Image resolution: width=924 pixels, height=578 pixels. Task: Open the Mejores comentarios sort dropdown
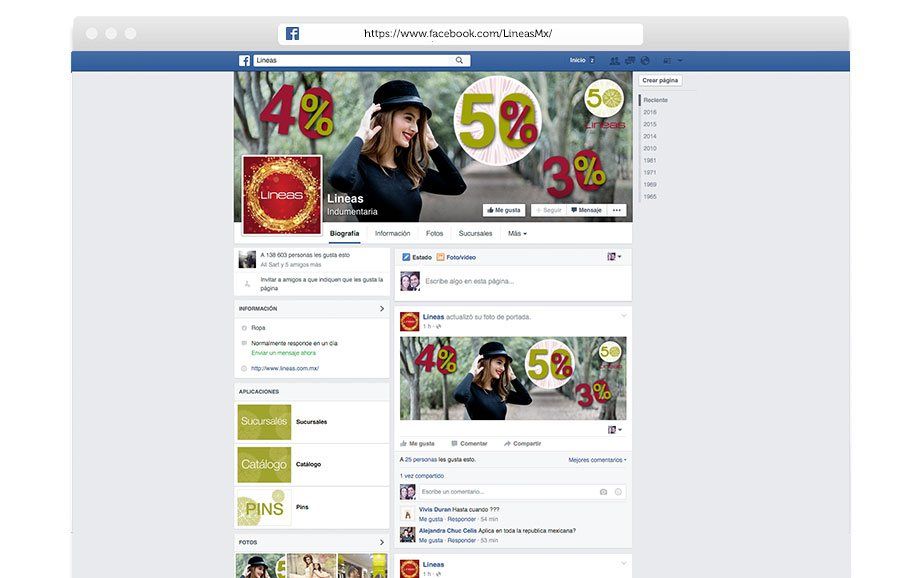[x=598, y=460]
